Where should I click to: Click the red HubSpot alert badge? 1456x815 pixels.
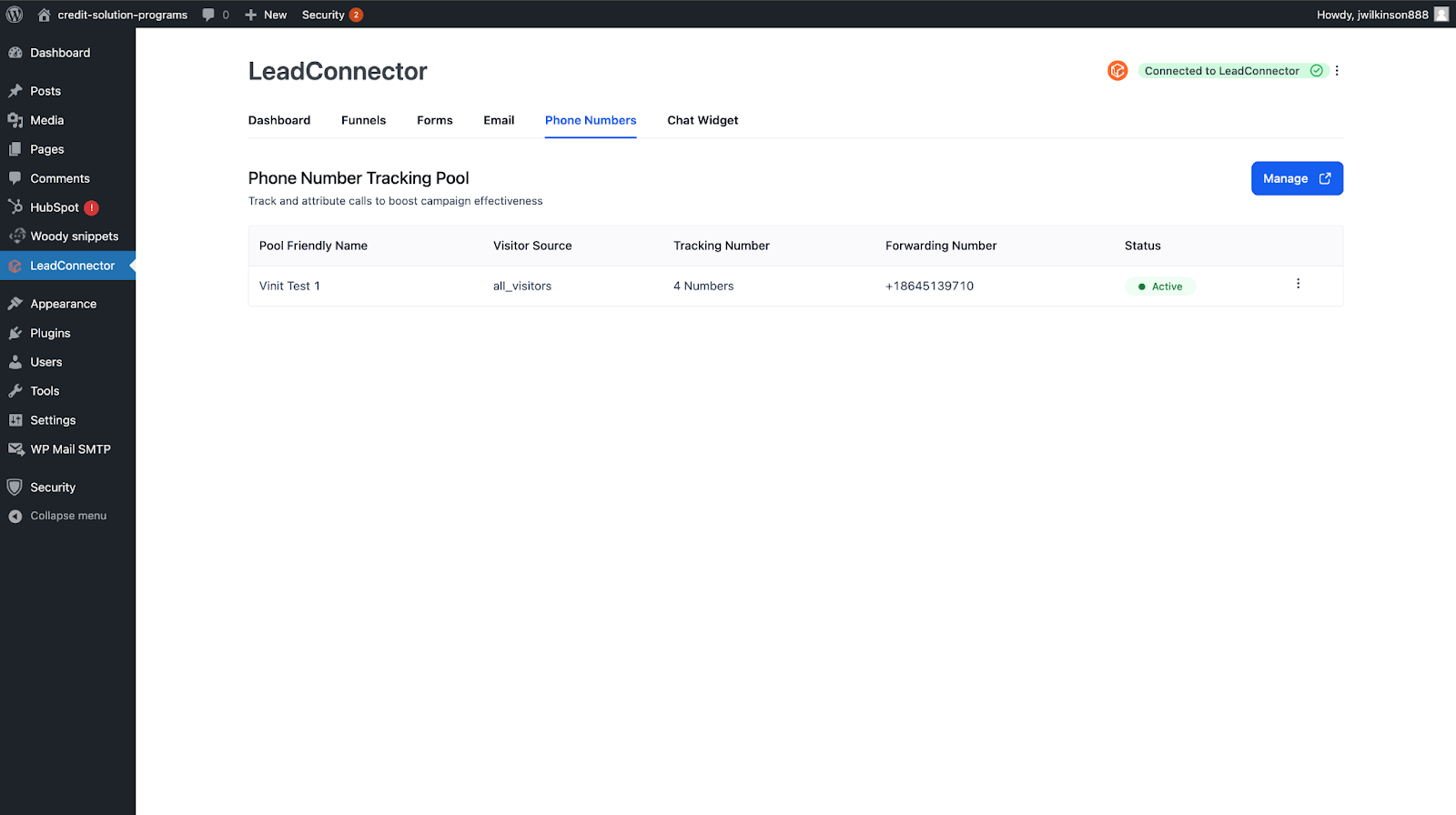point(92,207)
